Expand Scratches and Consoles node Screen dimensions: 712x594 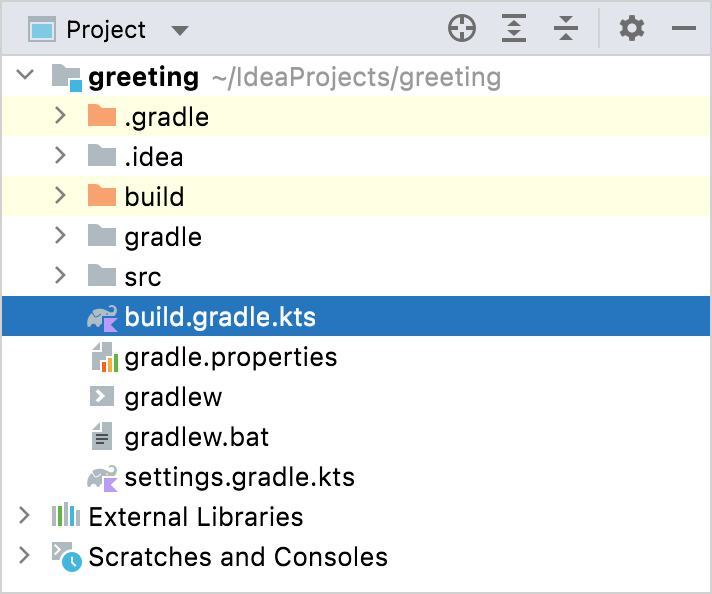coord(24,555)
